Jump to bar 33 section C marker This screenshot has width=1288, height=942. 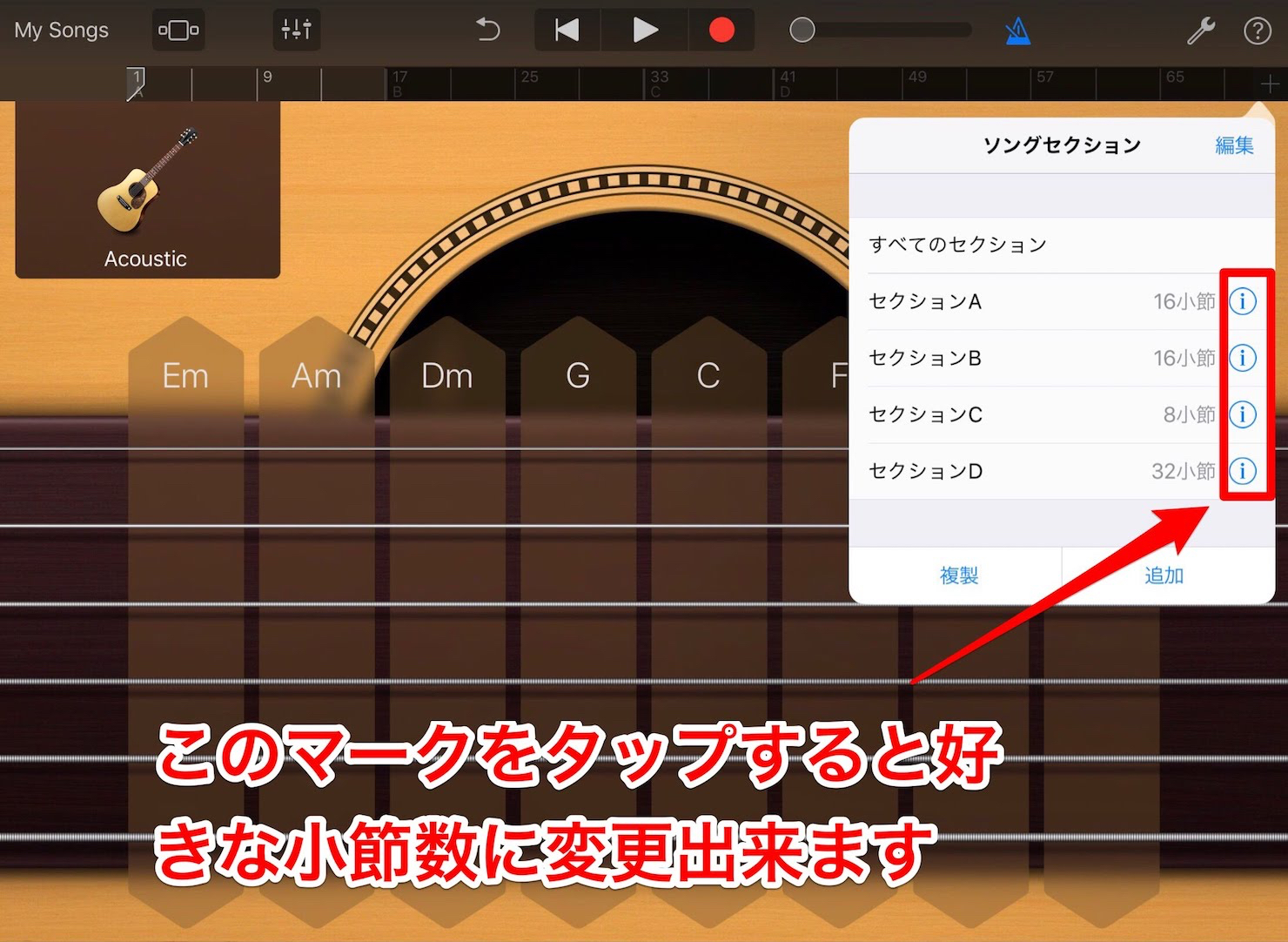tap(659, 84)
